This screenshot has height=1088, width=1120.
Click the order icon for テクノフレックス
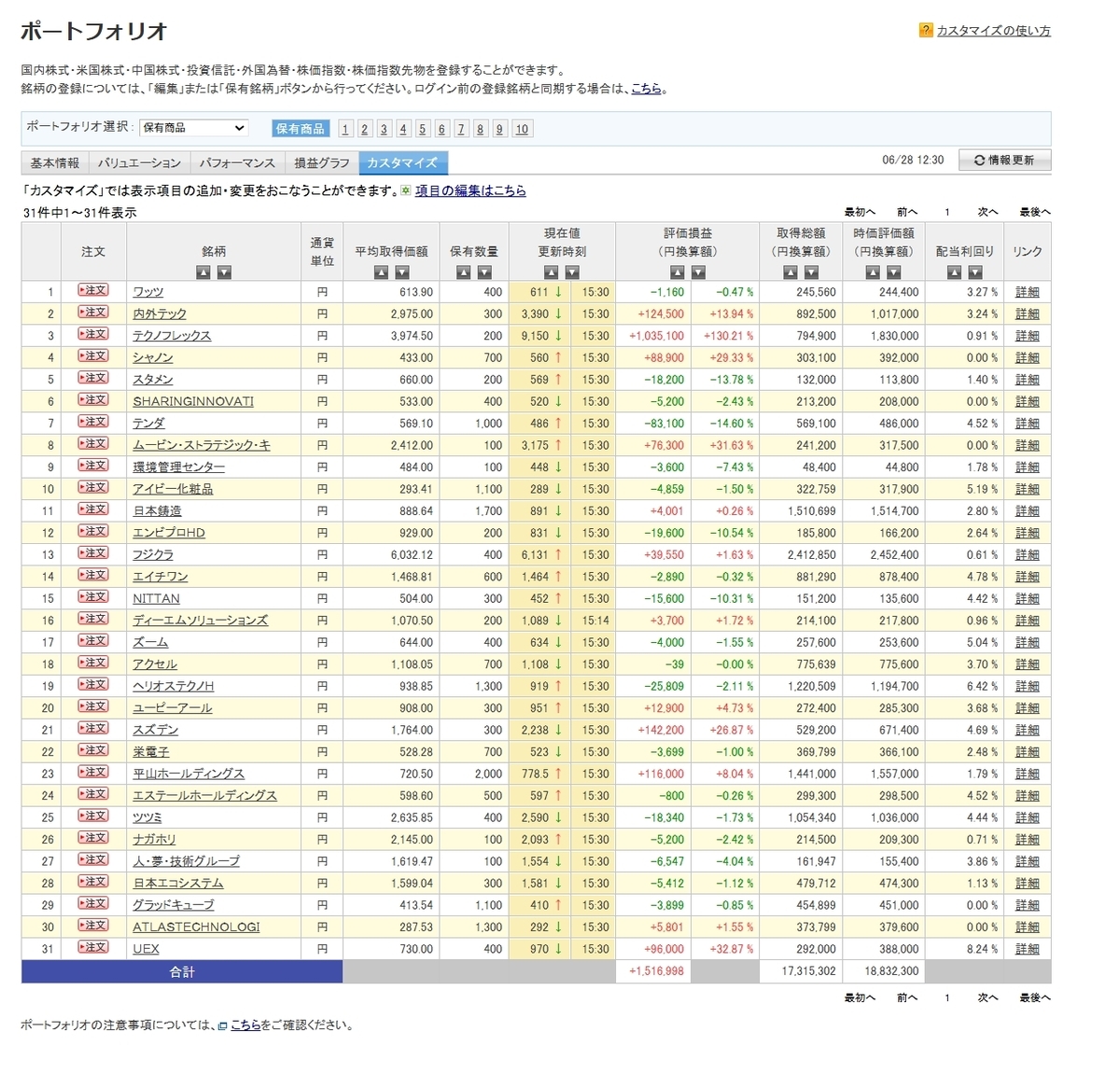click(93, 335)
